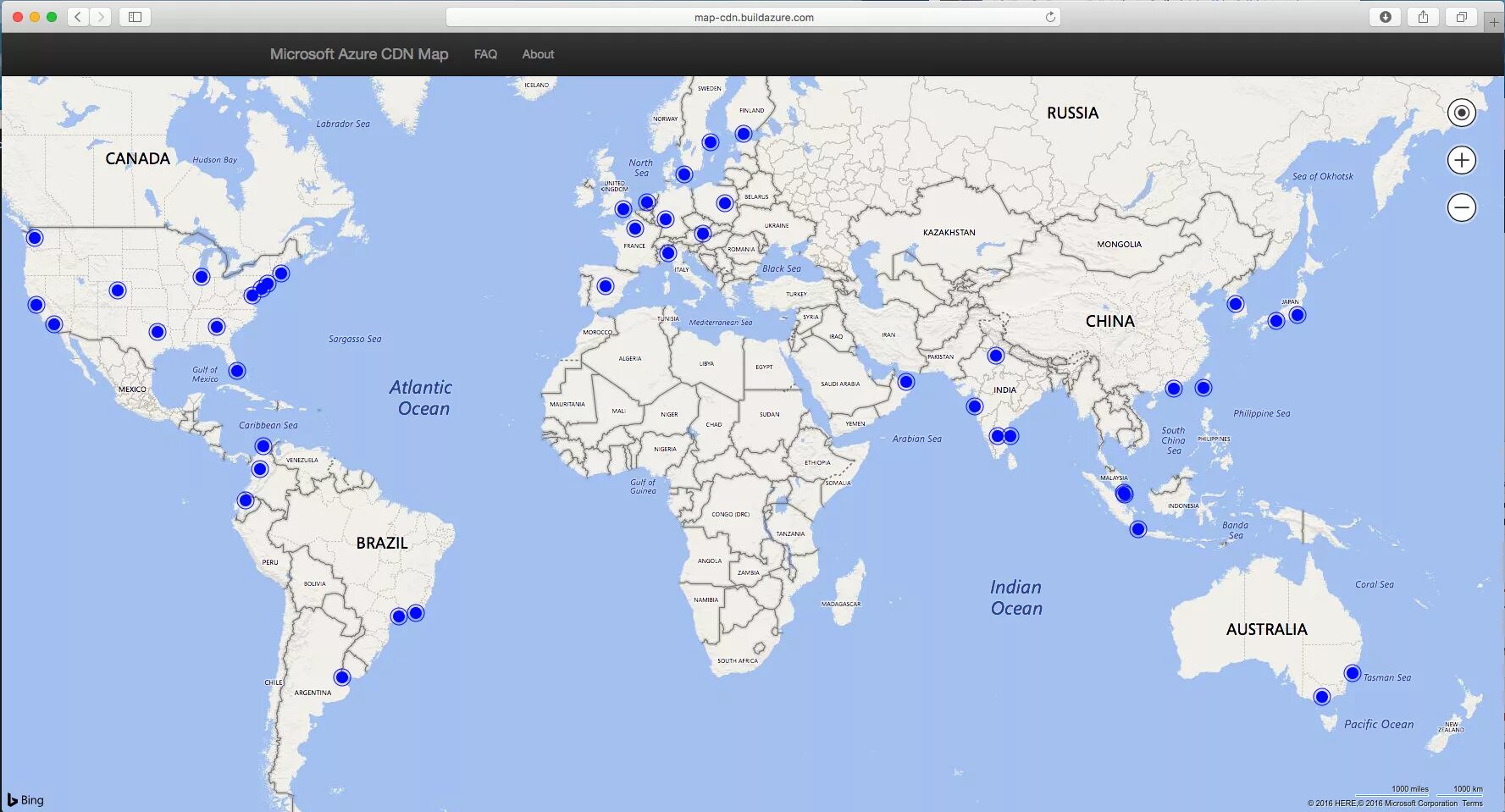The height and width of the screenshot is (812, 1505).
Task: Click the map-cdn.buildazure.com address field
Action: coord(753,17)
